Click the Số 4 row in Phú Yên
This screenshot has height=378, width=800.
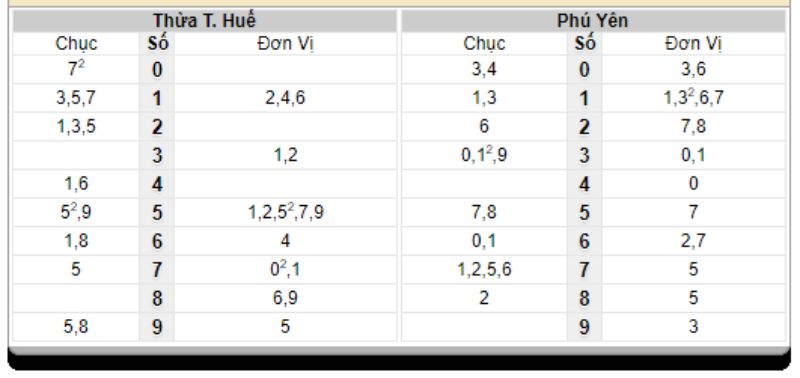tap(593, 184)
